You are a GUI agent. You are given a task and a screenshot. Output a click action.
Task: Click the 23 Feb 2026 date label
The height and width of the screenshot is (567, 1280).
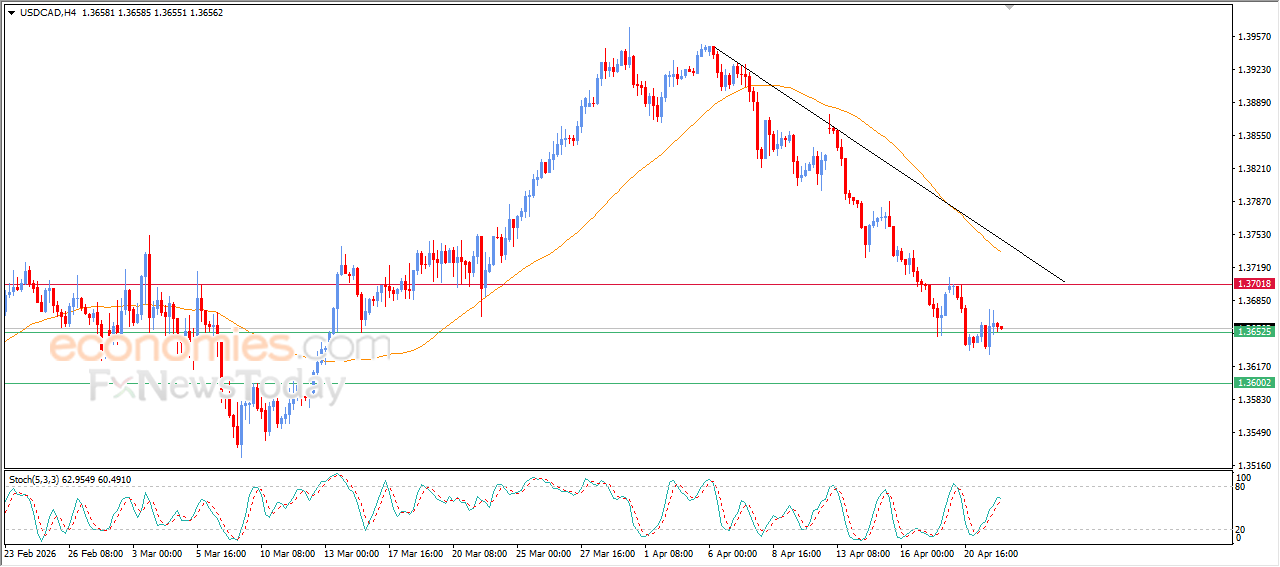(x=30, y=553)
